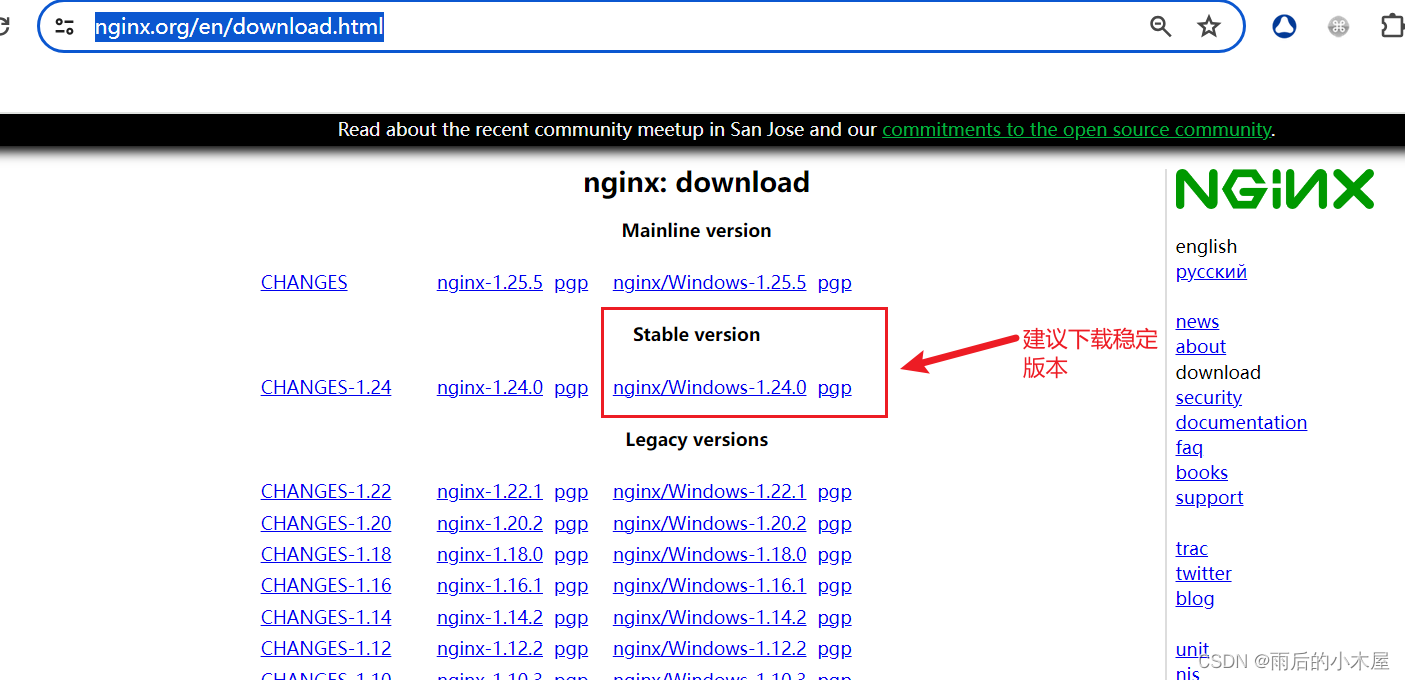Open the mainline CHANGES link
This screenshot has height=680, width=1405.
click(304, 283)
